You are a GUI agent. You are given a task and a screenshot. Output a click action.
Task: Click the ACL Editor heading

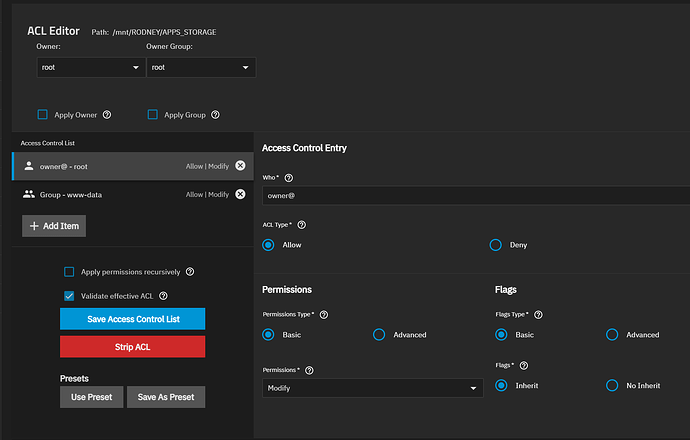click(53, 31)
